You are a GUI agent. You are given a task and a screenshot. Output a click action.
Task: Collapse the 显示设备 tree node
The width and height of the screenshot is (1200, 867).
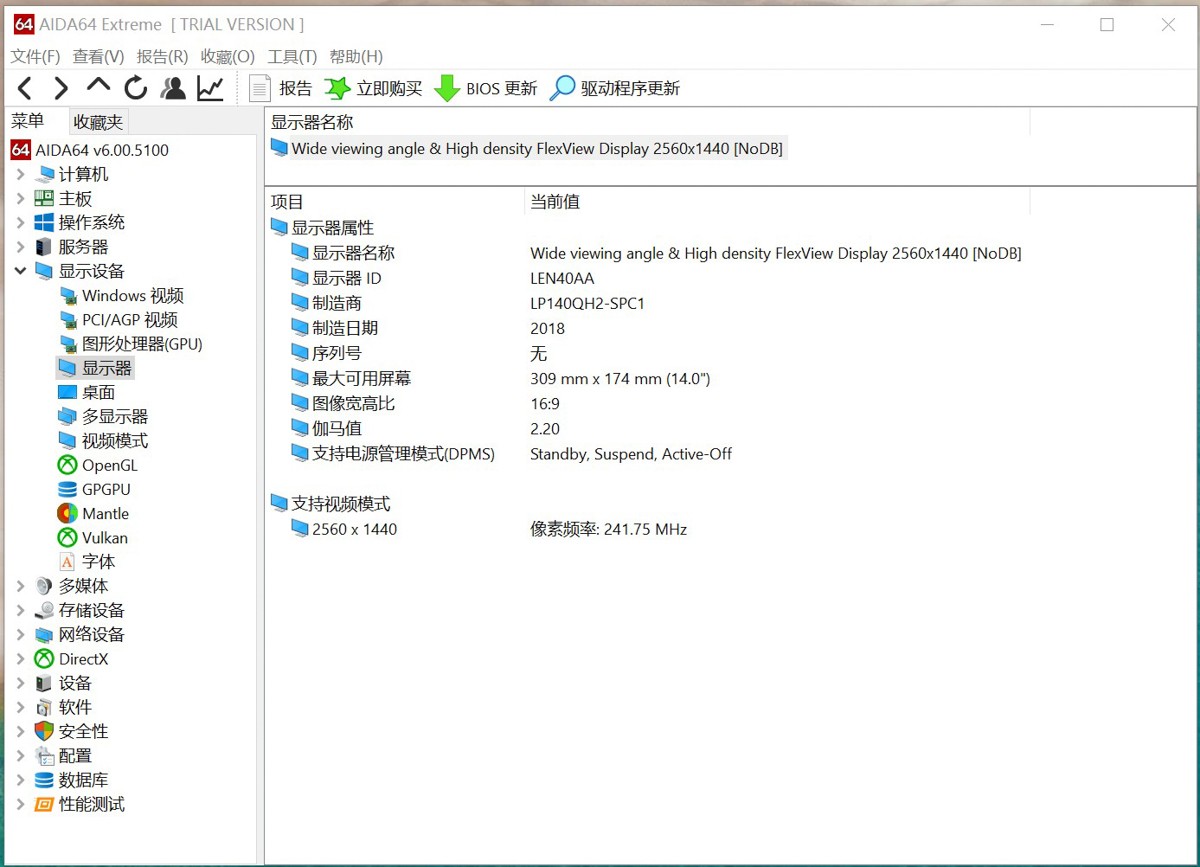pyautogui.click(x=20, y=271)
